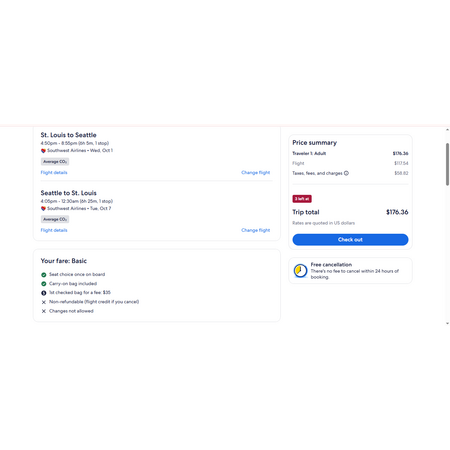Click Average CO₂ badge on outbound flight
This screenshot has width=450, height=450.
(x=55, y=162)
